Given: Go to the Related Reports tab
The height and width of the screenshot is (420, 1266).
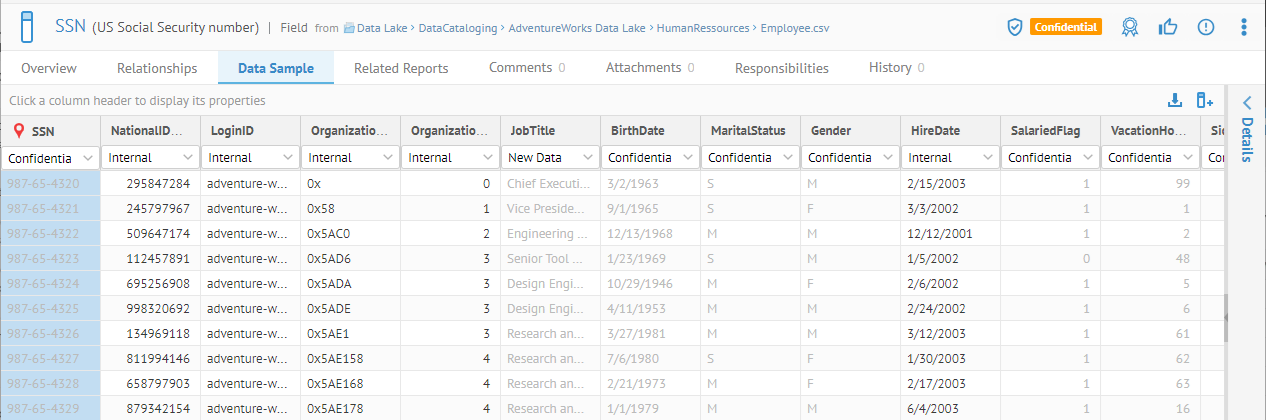Looking at the screenshot, I should click(x=401, y=68).
